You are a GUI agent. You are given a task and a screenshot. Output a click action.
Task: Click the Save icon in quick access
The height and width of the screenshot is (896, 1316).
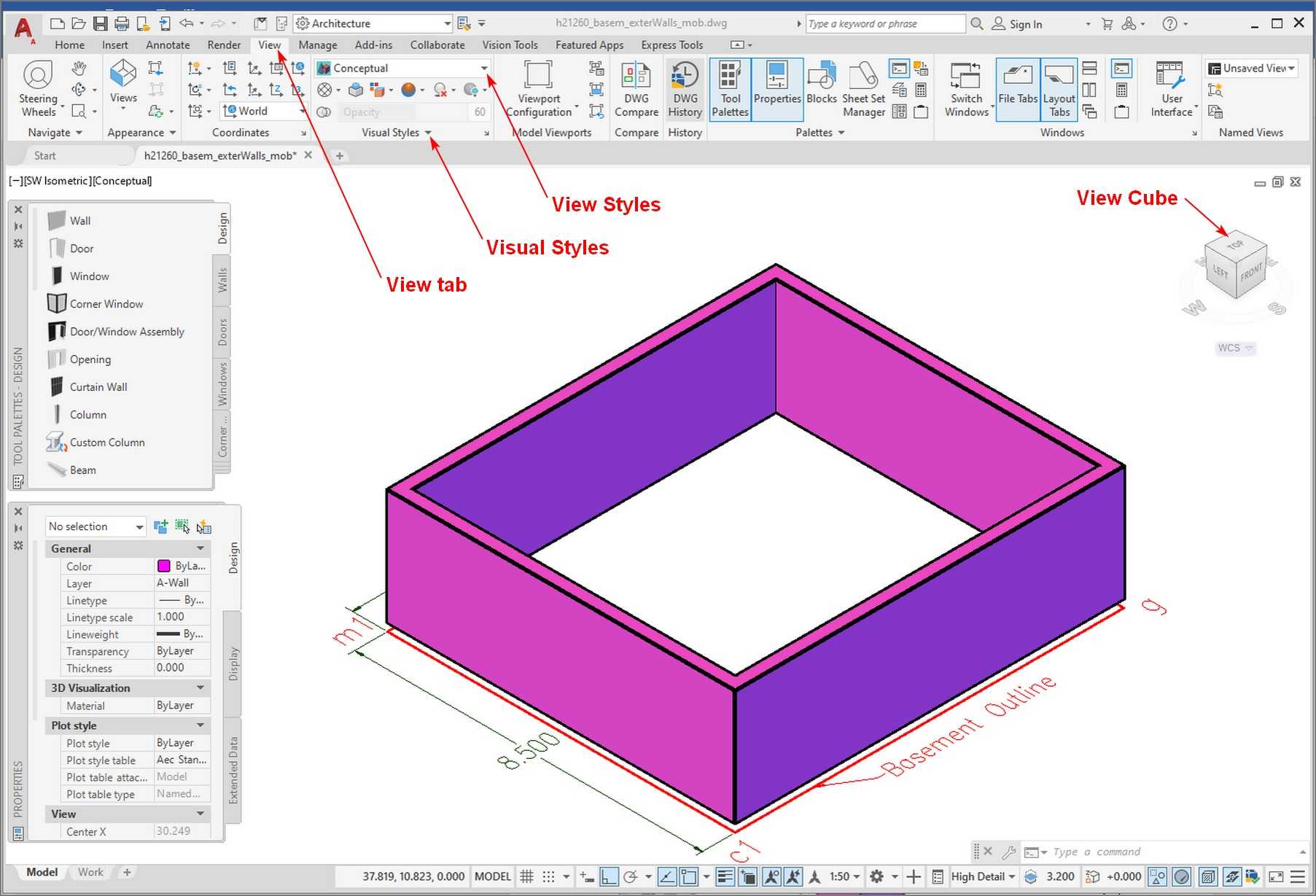click(x=101, y=23)
